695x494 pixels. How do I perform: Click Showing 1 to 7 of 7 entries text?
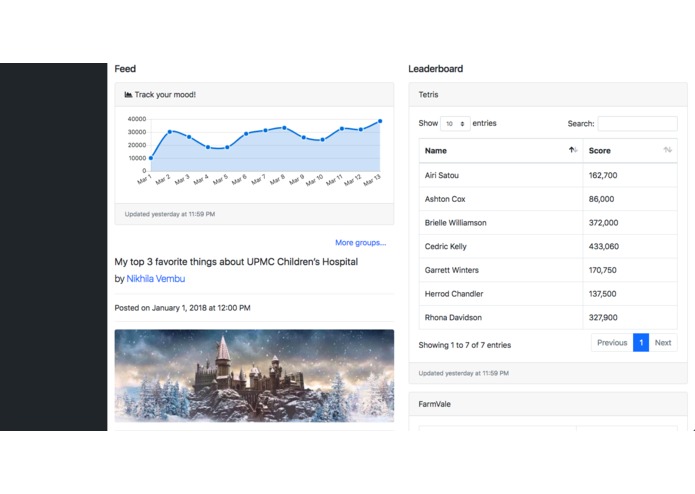click(465, 345)
